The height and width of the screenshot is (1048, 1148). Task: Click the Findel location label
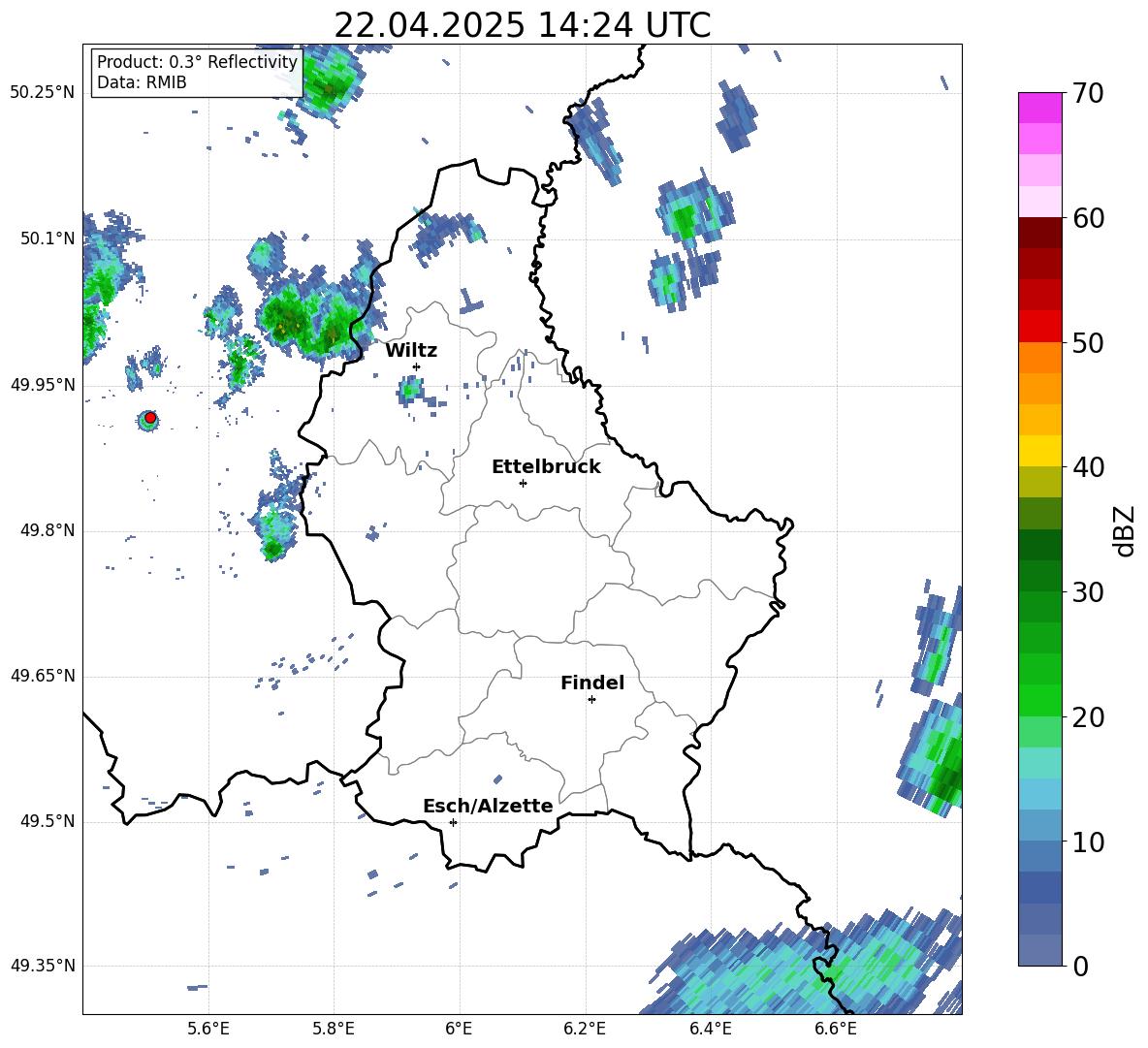pyautogui.click(x=592, y=683)
